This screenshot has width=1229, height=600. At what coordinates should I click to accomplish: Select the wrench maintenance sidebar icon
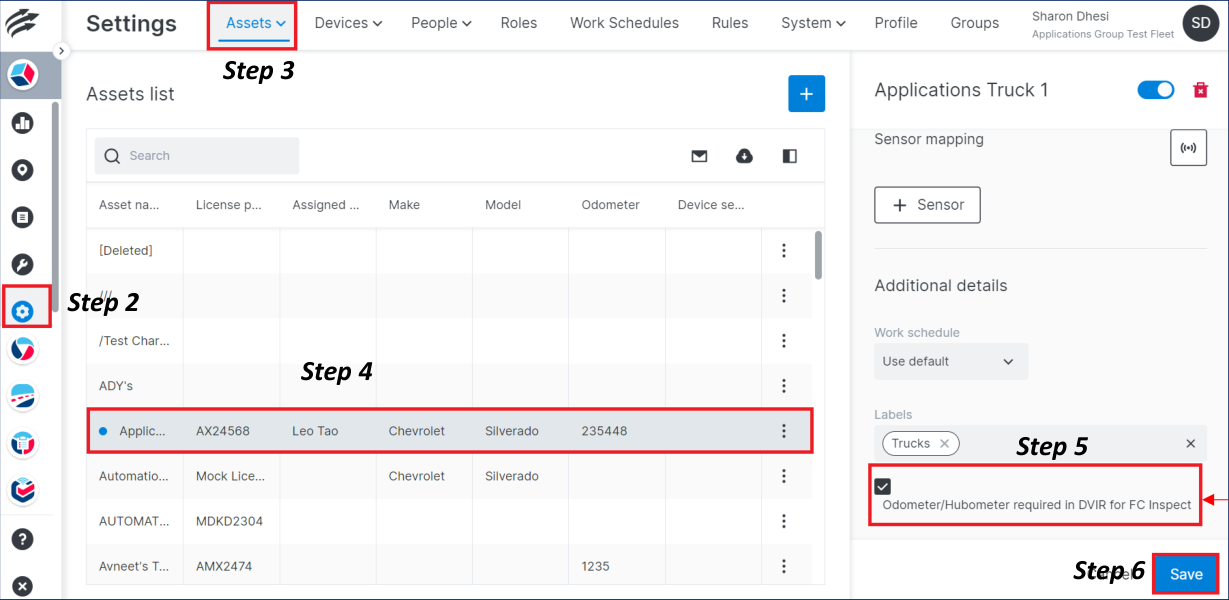click(x=22, y=264)
